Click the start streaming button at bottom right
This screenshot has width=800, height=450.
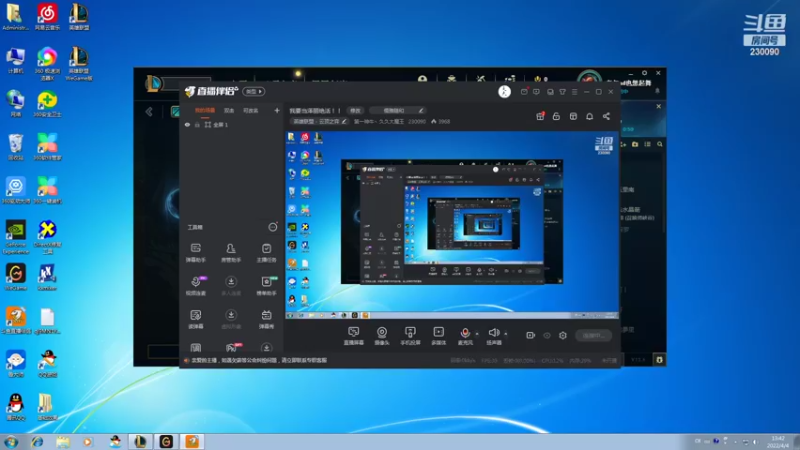tap(593, 335)
